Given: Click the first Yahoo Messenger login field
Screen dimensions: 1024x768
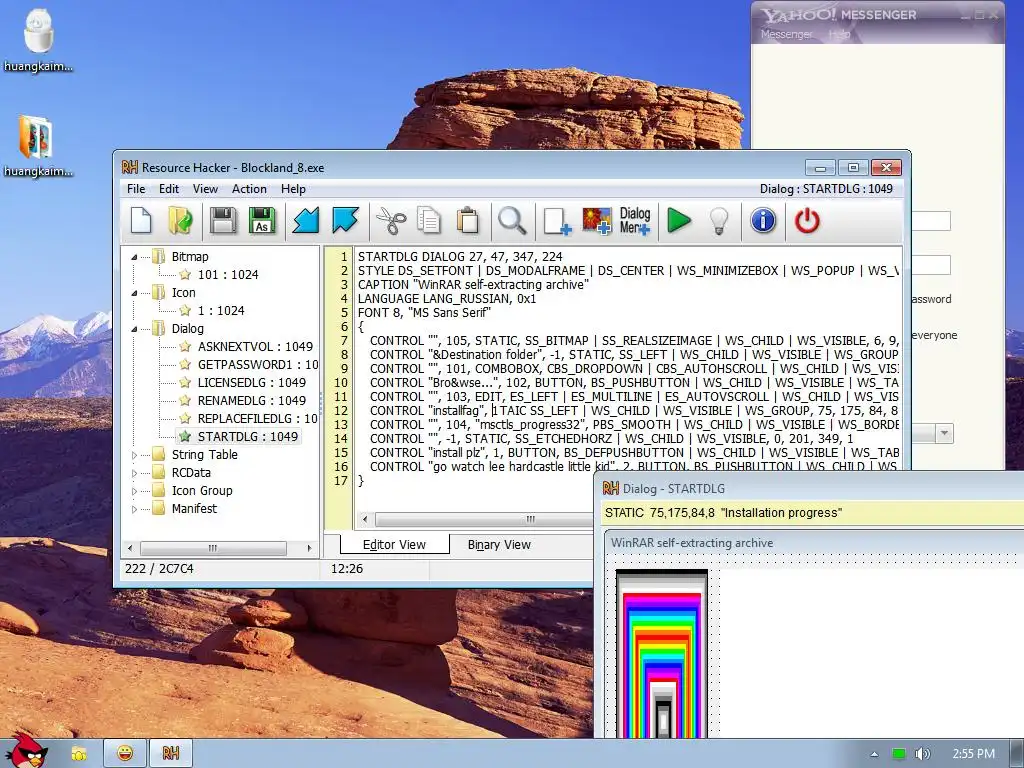Looking at the screenshot, I should [x=931, y=221].
